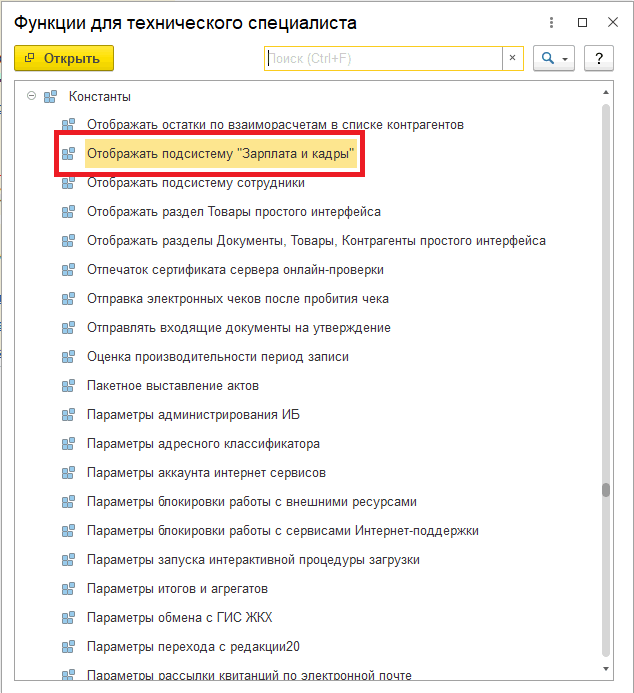
Task: Select Пакетное выставление актов
Action: pos(173,386)
